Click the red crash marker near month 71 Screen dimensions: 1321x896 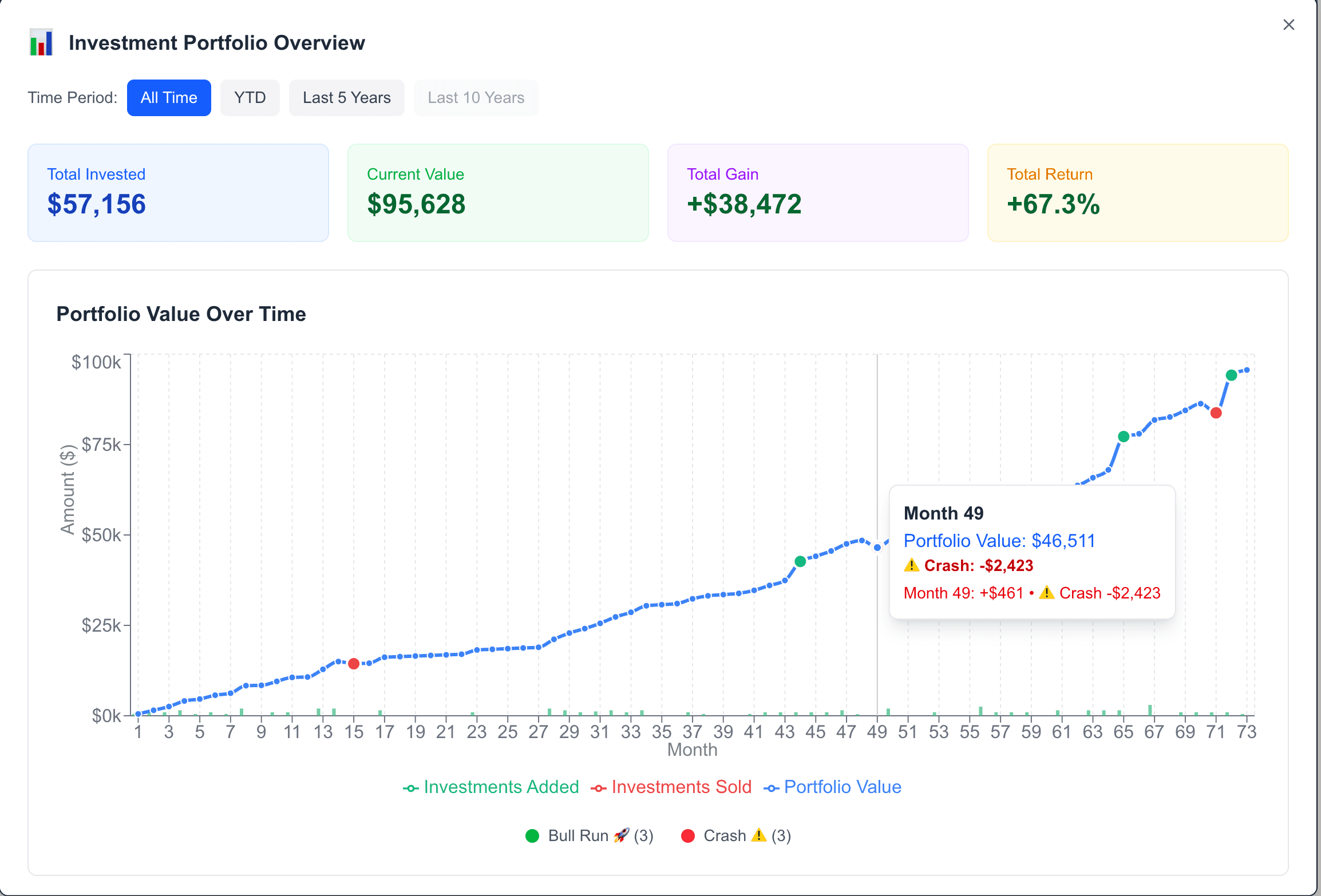point(1216,413)
